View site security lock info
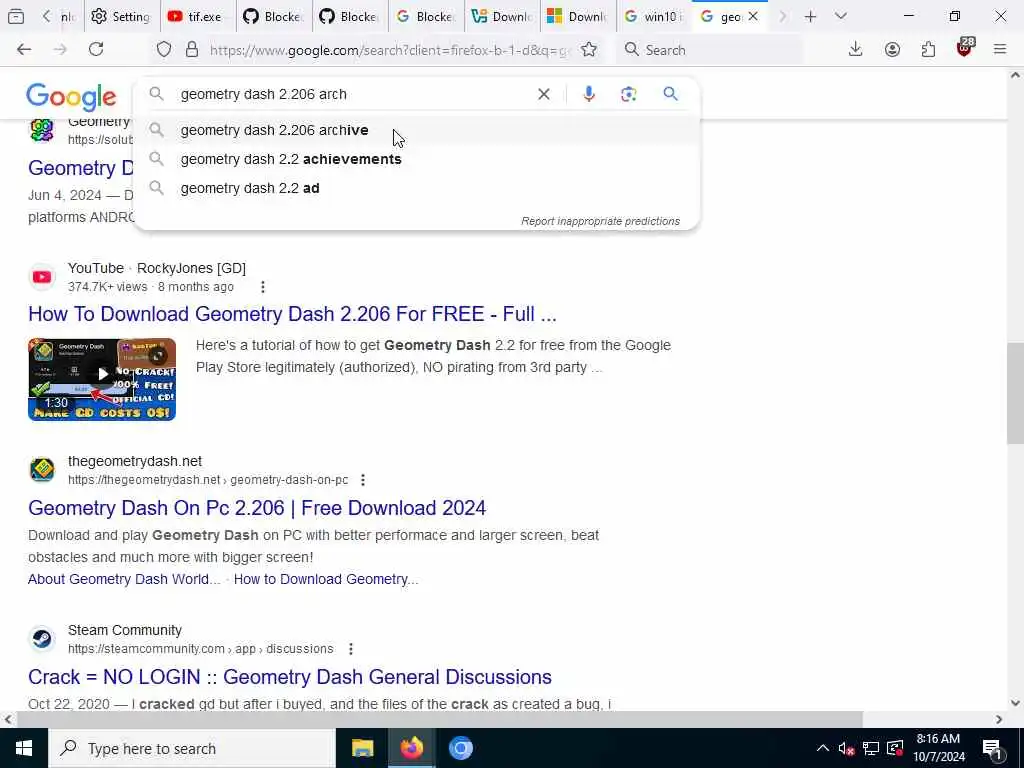 pos(192,50)
